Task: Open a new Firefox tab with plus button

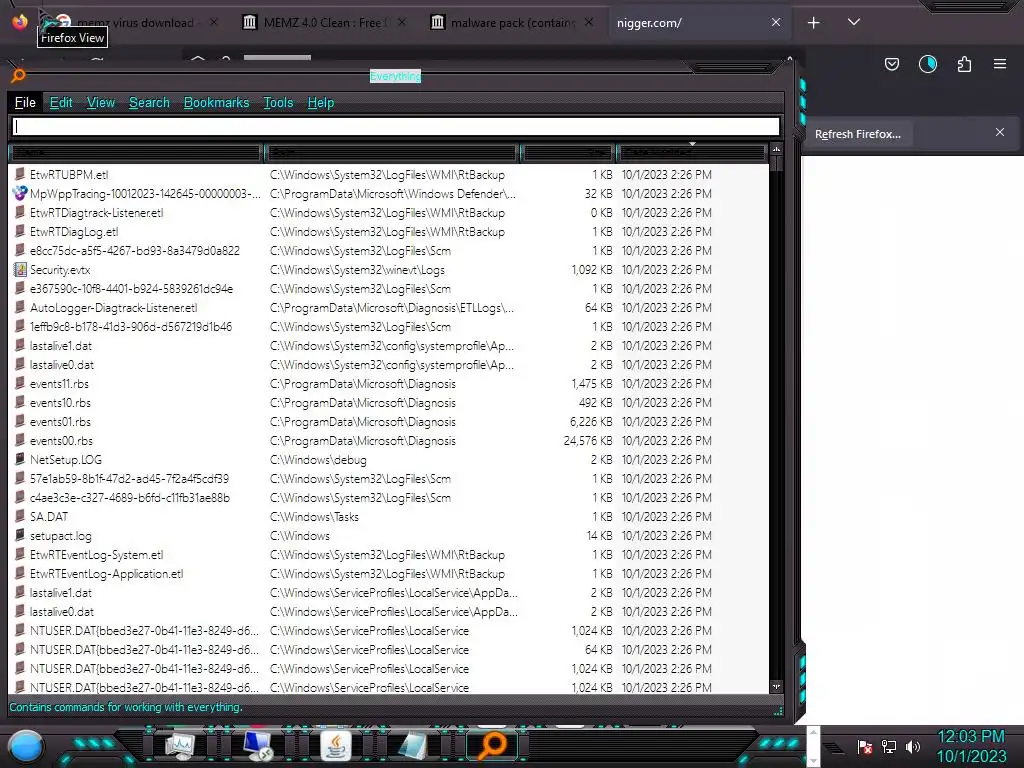Action: coord(813,23)
